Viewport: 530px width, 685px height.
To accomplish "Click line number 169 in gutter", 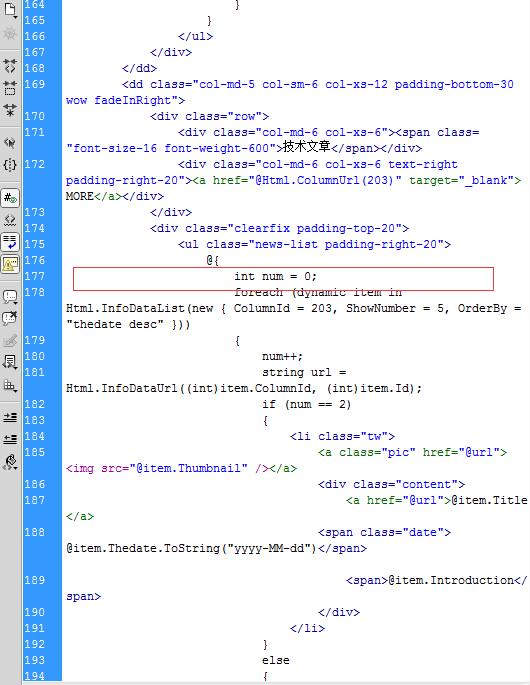I will 35,84.
